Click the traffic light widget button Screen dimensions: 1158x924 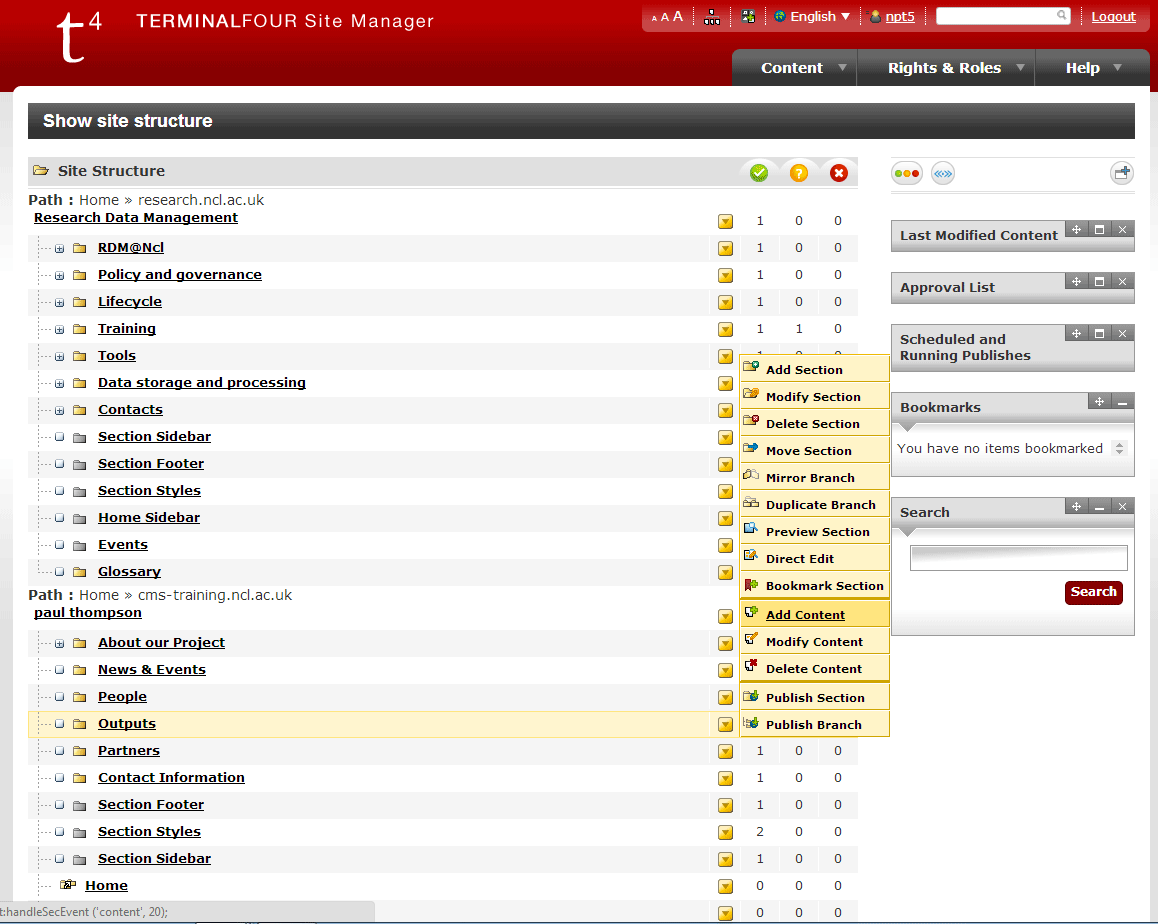coord(907,173)
